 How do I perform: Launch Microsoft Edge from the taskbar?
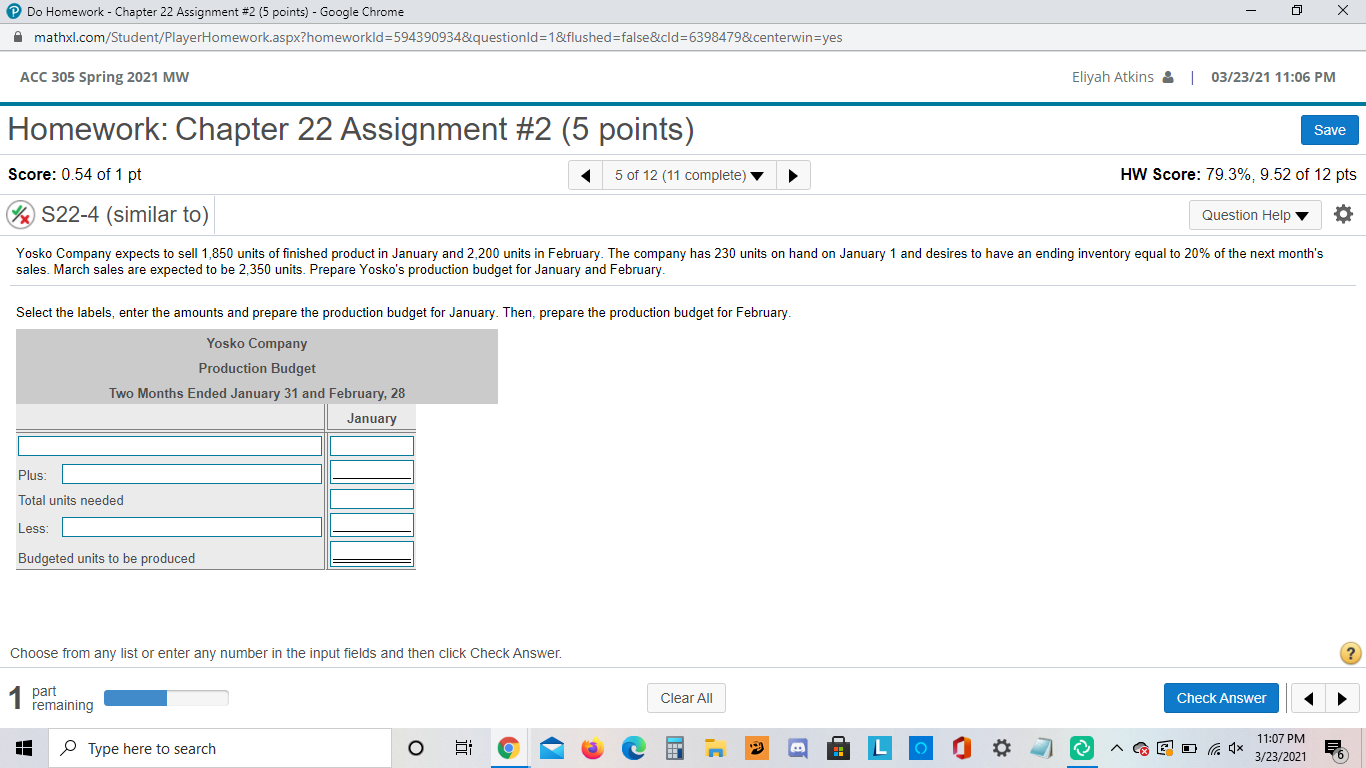click(x=634, y=747)
